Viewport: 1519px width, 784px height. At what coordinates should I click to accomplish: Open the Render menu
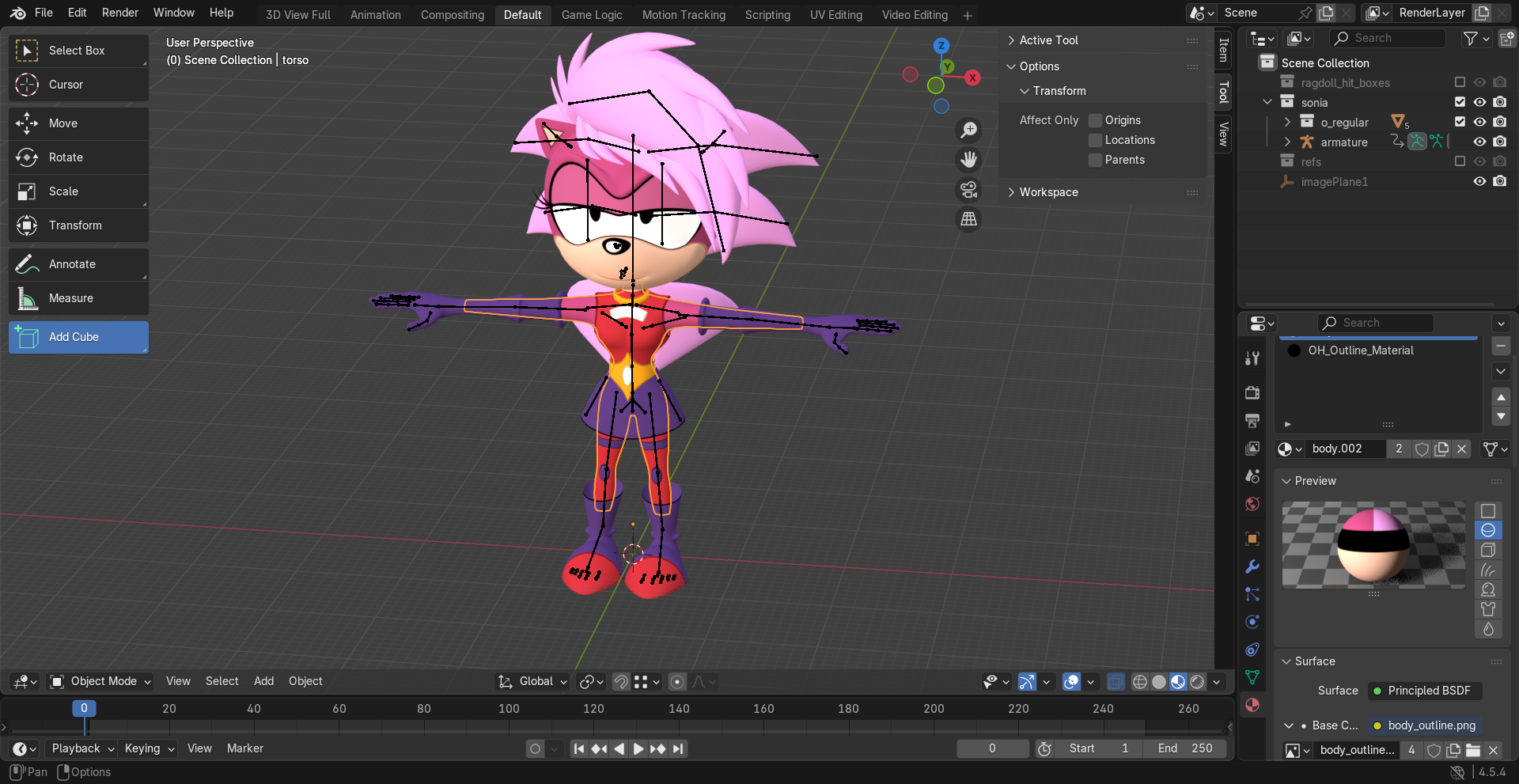tap(119, 13)
